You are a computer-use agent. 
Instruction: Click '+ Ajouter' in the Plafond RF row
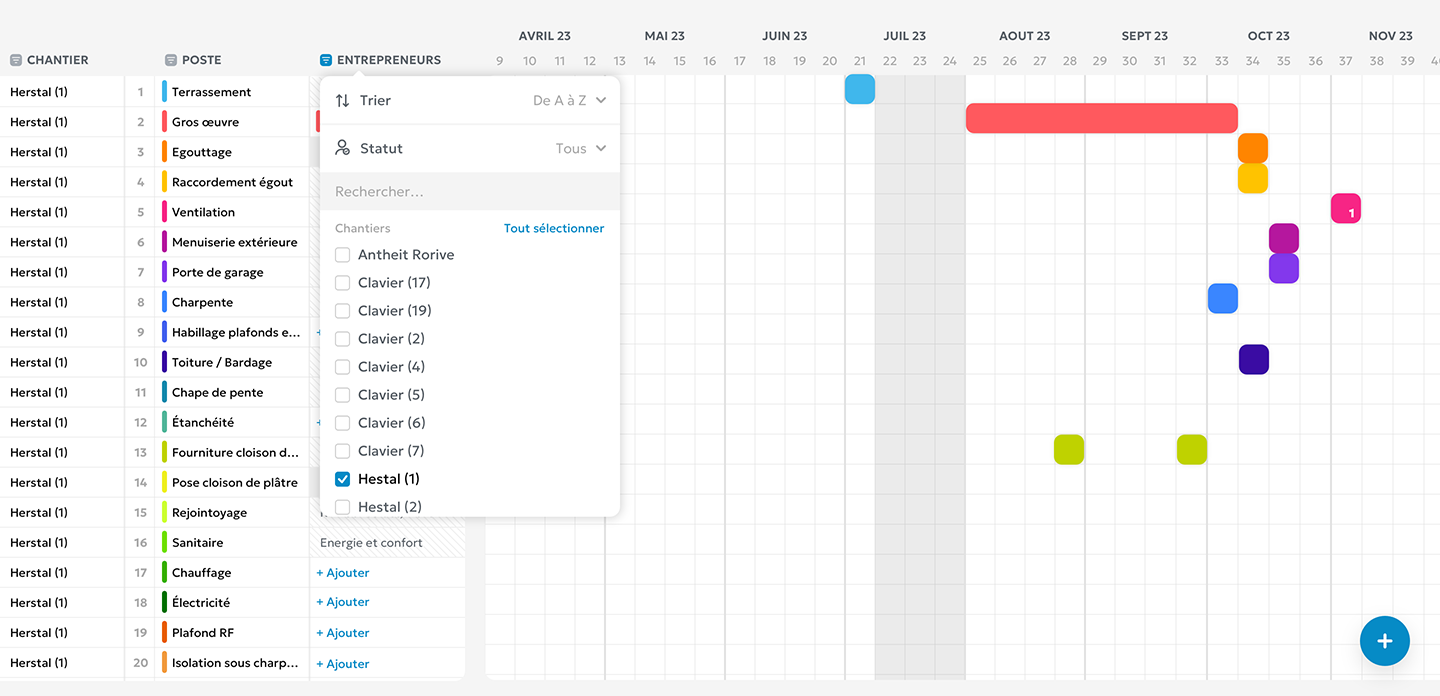pyautogui.click(x=343, y=633)
